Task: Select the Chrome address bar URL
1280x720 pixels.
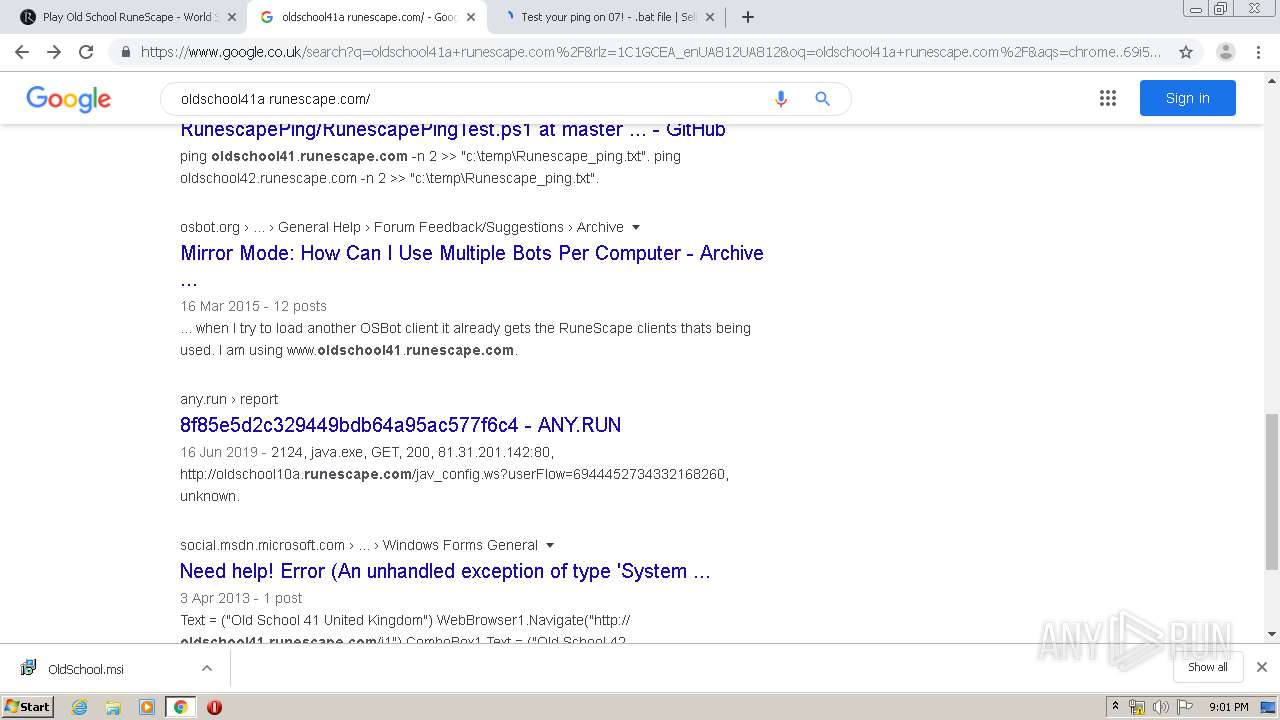Action: coord(650,52)
